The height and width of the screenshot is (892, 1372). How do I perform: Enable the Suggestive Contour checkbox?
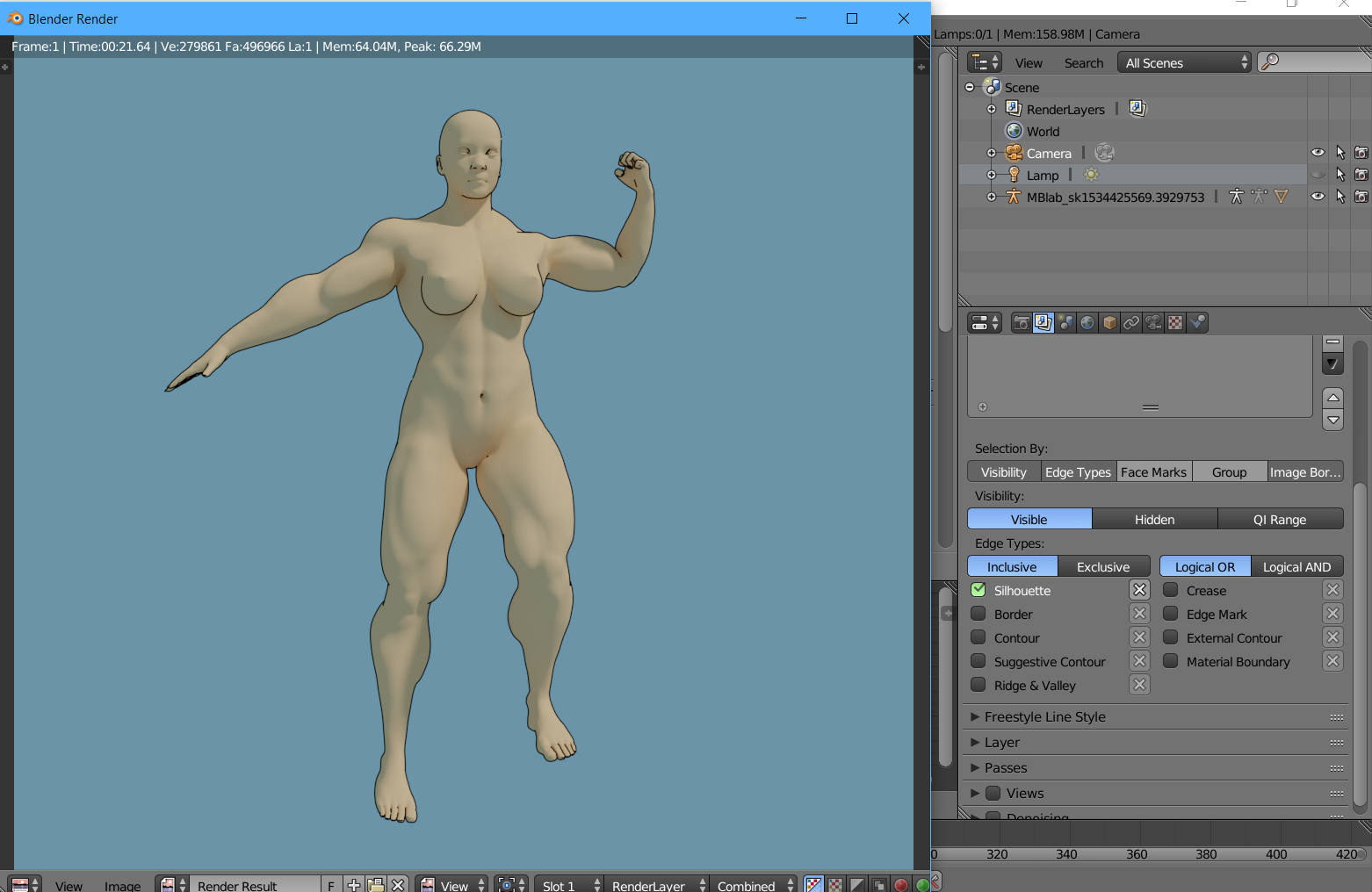coord(978,661)
